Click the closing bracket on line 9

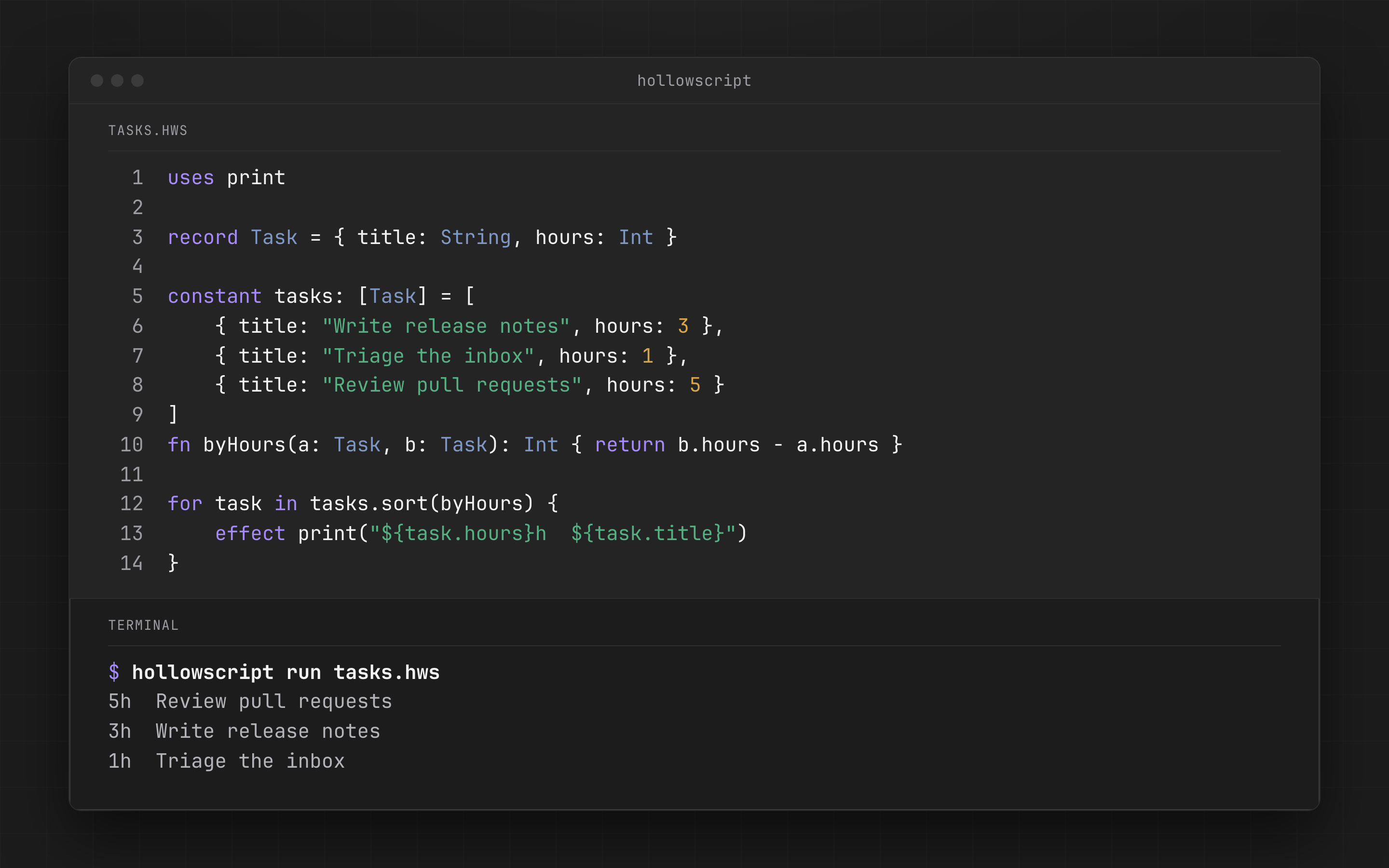click(x=173, y=415)
